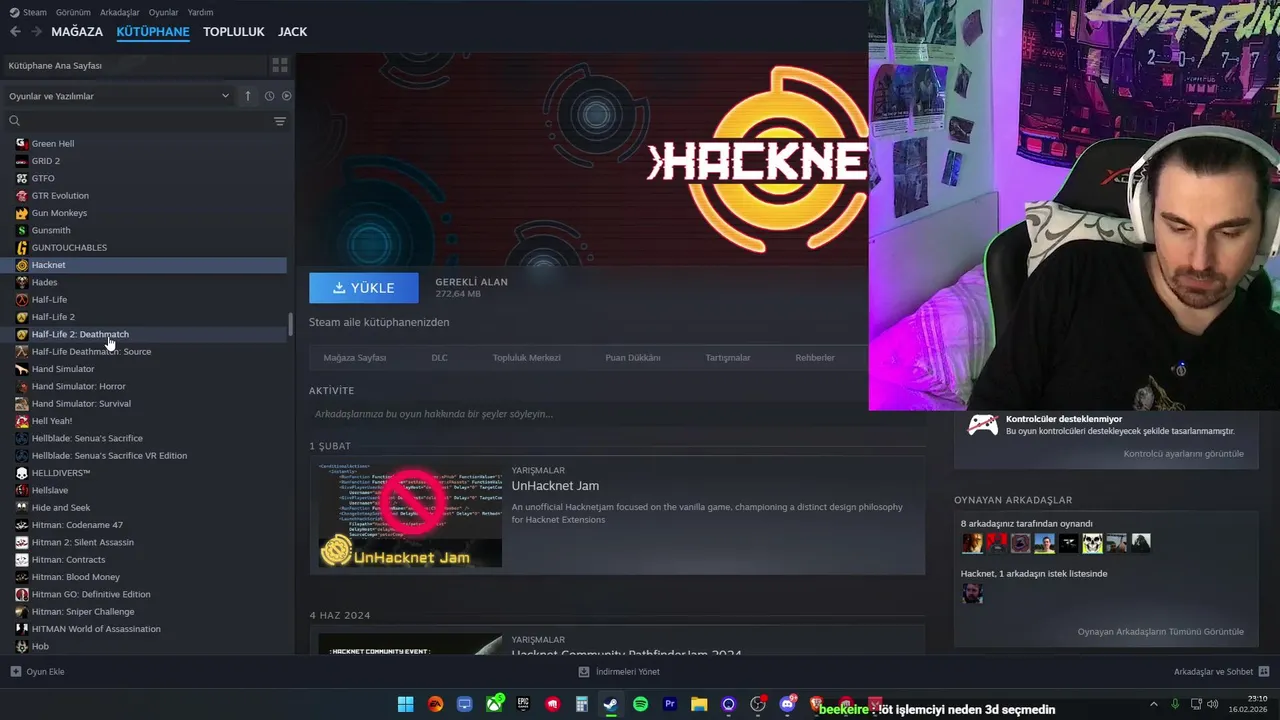Open the Xbox app taskbar icon
The image size is (1280, 720).
pos(494,704)
